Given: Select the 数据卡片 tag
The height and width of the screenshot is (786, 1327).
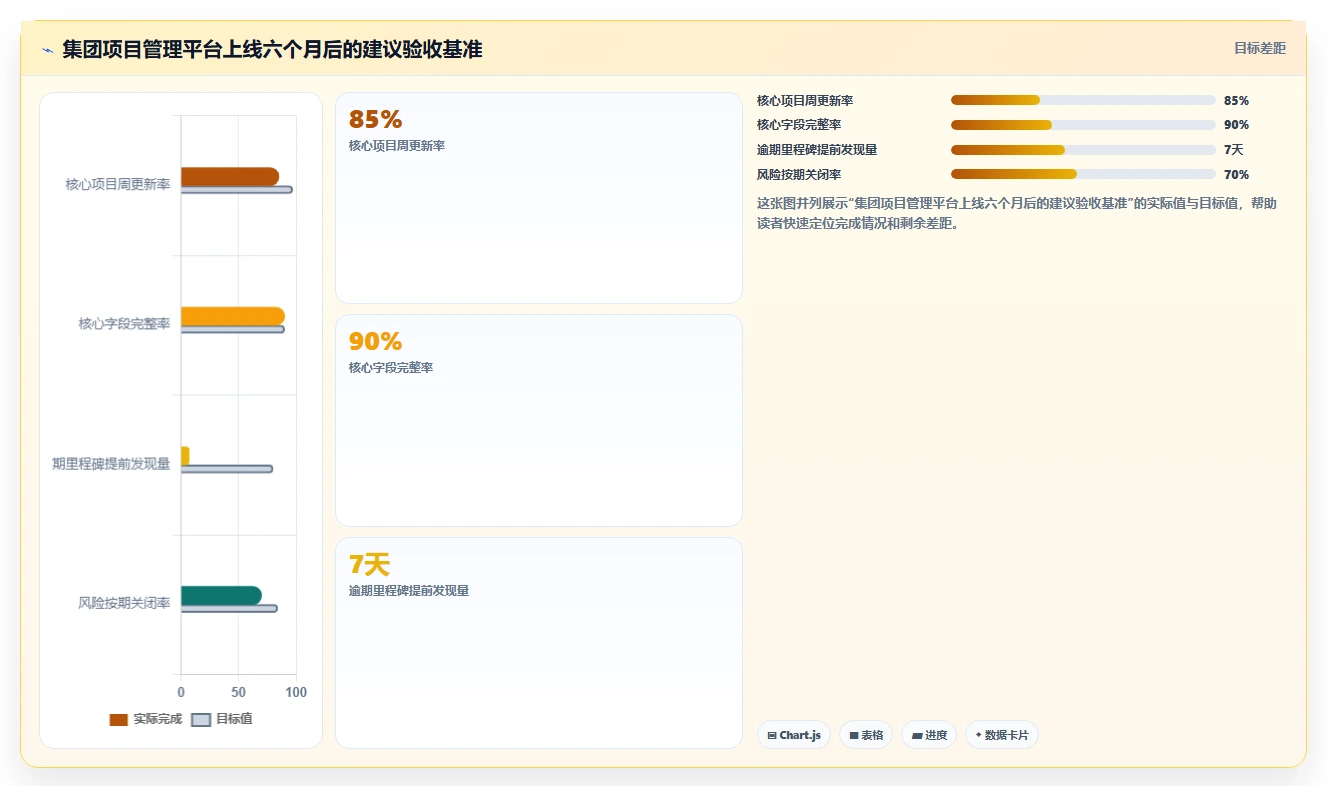Looking at the screenshot, I should pos(1002,735).
